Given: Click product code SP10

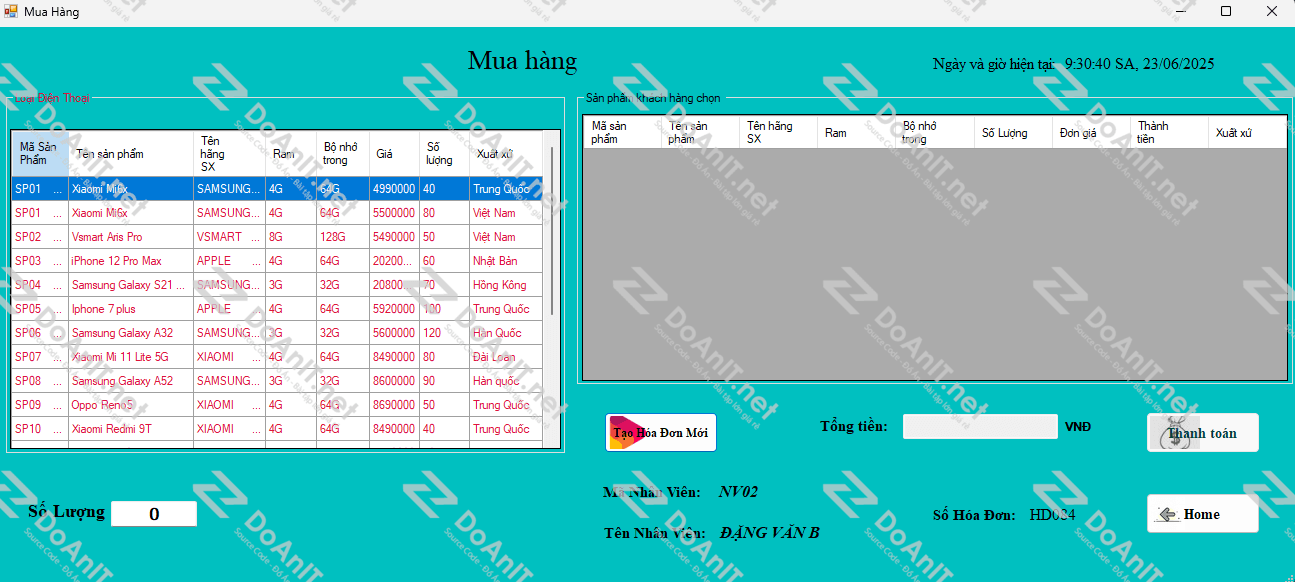Looking at the screenshot, I should point(40,429).
